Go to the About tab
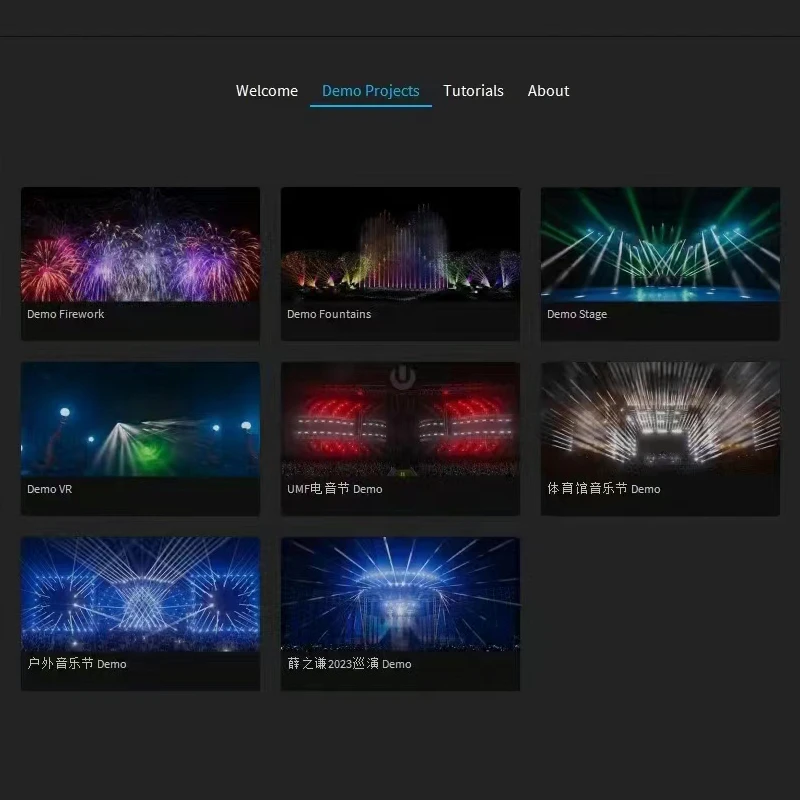This screenshot has height=800, width=800. (548, 91)
